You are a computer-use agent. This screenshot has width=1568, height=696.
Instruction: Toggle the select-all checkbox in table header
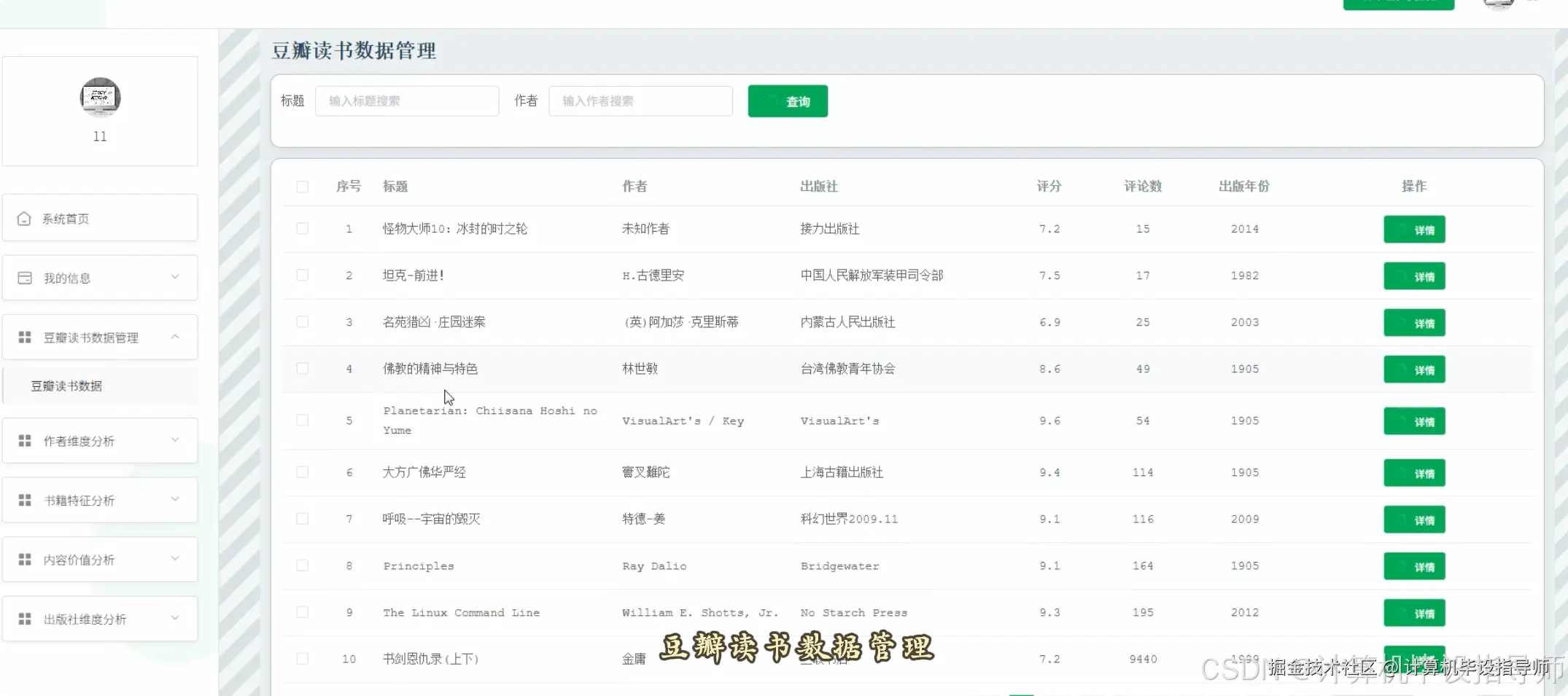click(x=303, y=187)
